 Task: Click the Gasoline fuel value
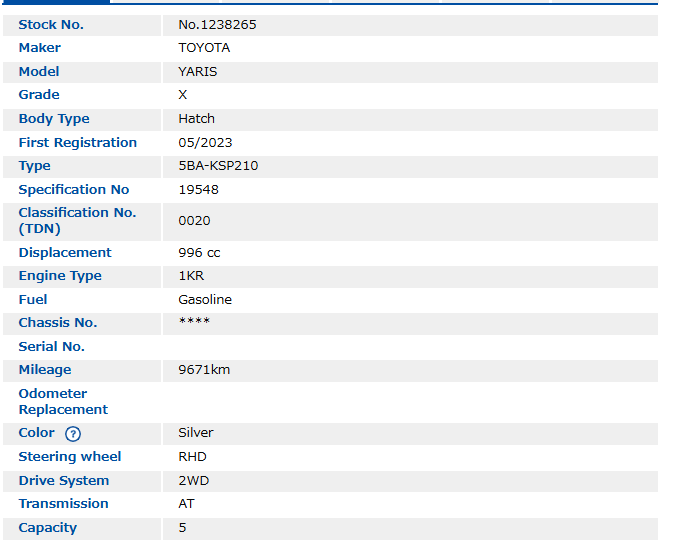205,300
